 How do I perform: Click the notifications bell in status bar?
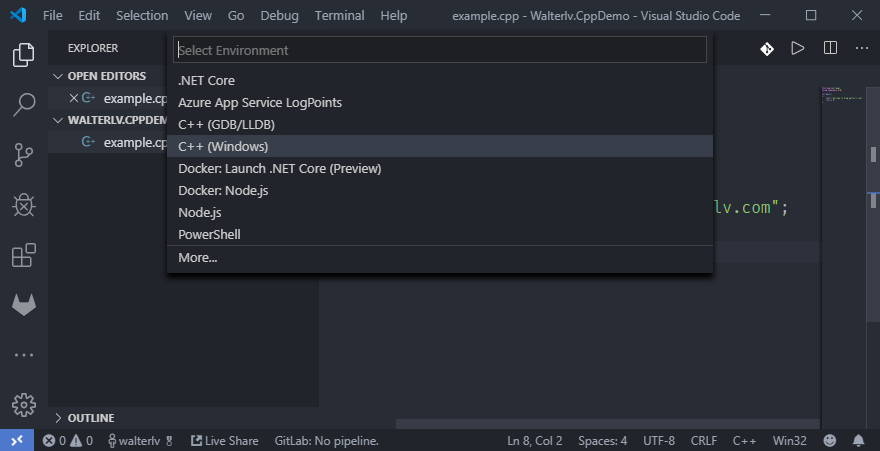tap(858, 440)
